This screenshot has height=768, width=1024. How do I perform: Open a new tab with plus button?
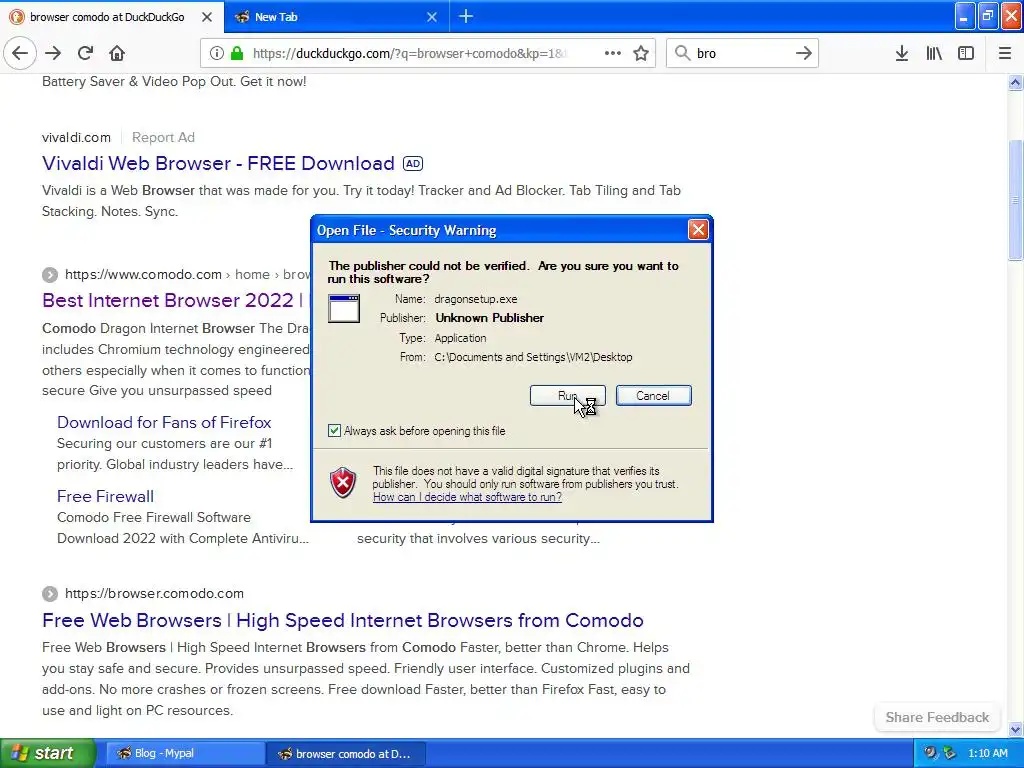coord(466,16)
